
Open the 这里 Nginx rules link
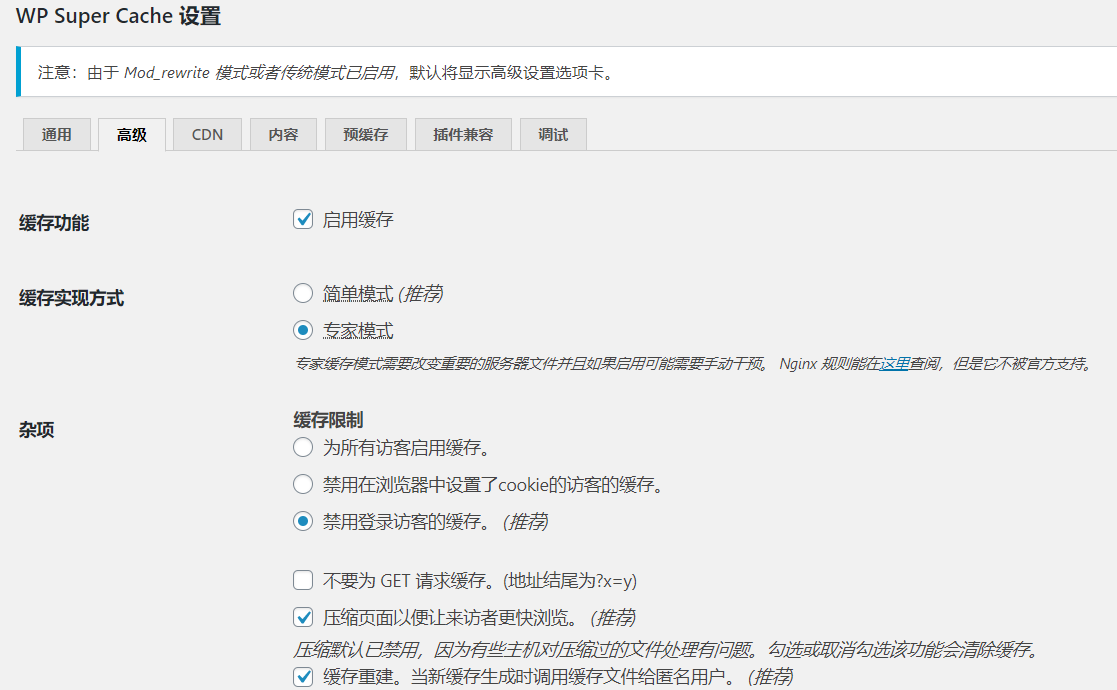(x=894, y=364)
